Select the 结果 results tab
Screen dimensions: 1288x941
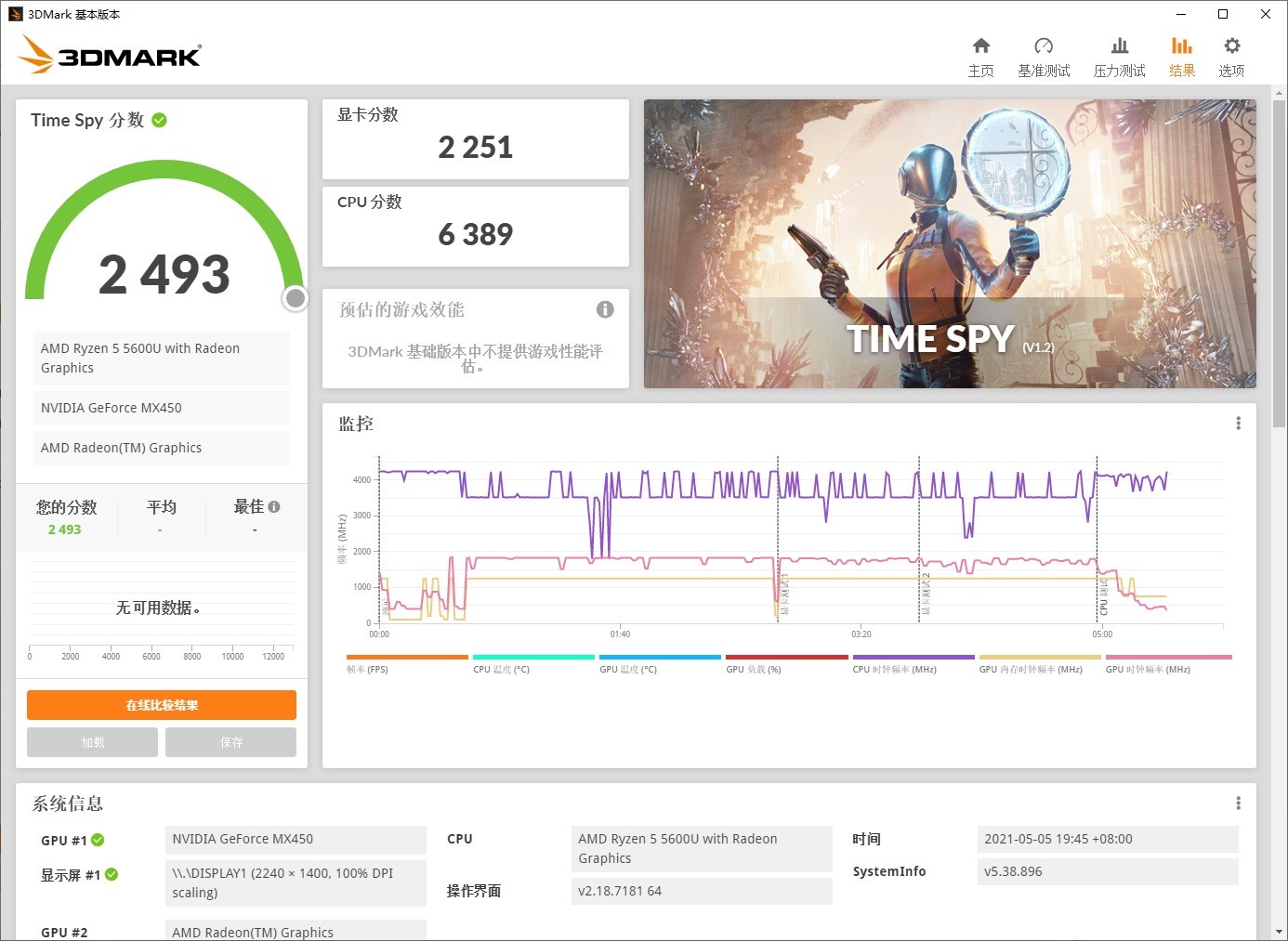tap(1182, 57)
